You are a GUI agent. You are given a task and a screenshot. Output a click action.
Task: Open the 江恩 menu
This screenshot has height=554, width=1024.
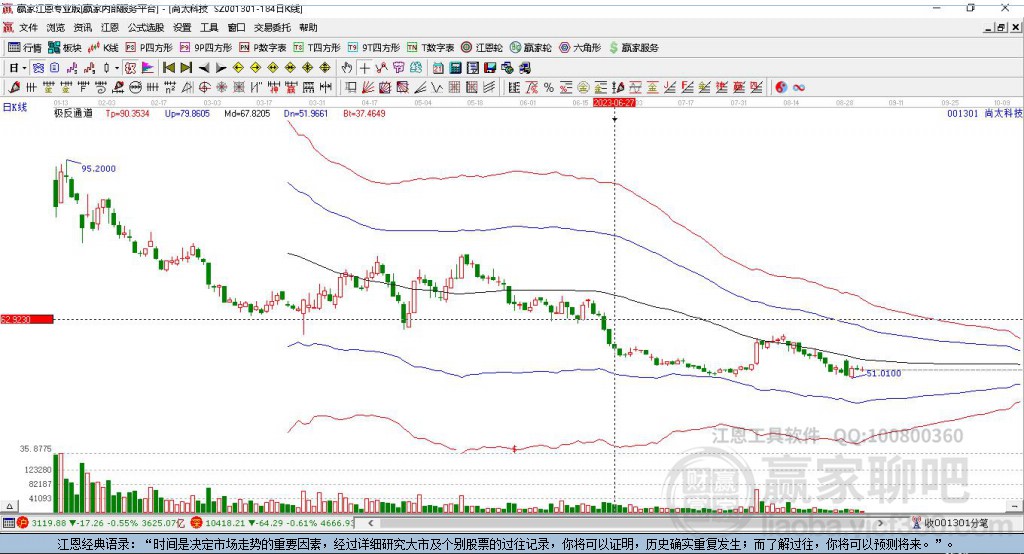pyautogui.click(x=110, y=27)
